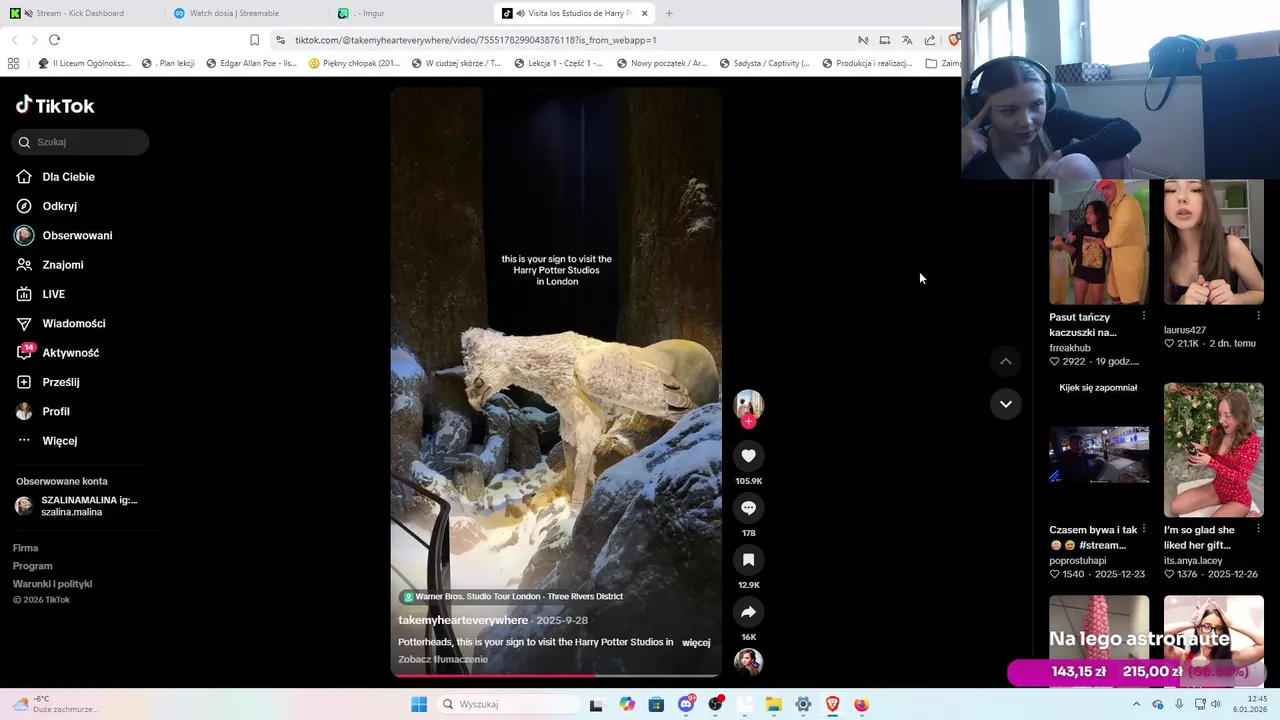
Task: Open options for the Czasem bywa i tak video
Action: coord(1144,529)
